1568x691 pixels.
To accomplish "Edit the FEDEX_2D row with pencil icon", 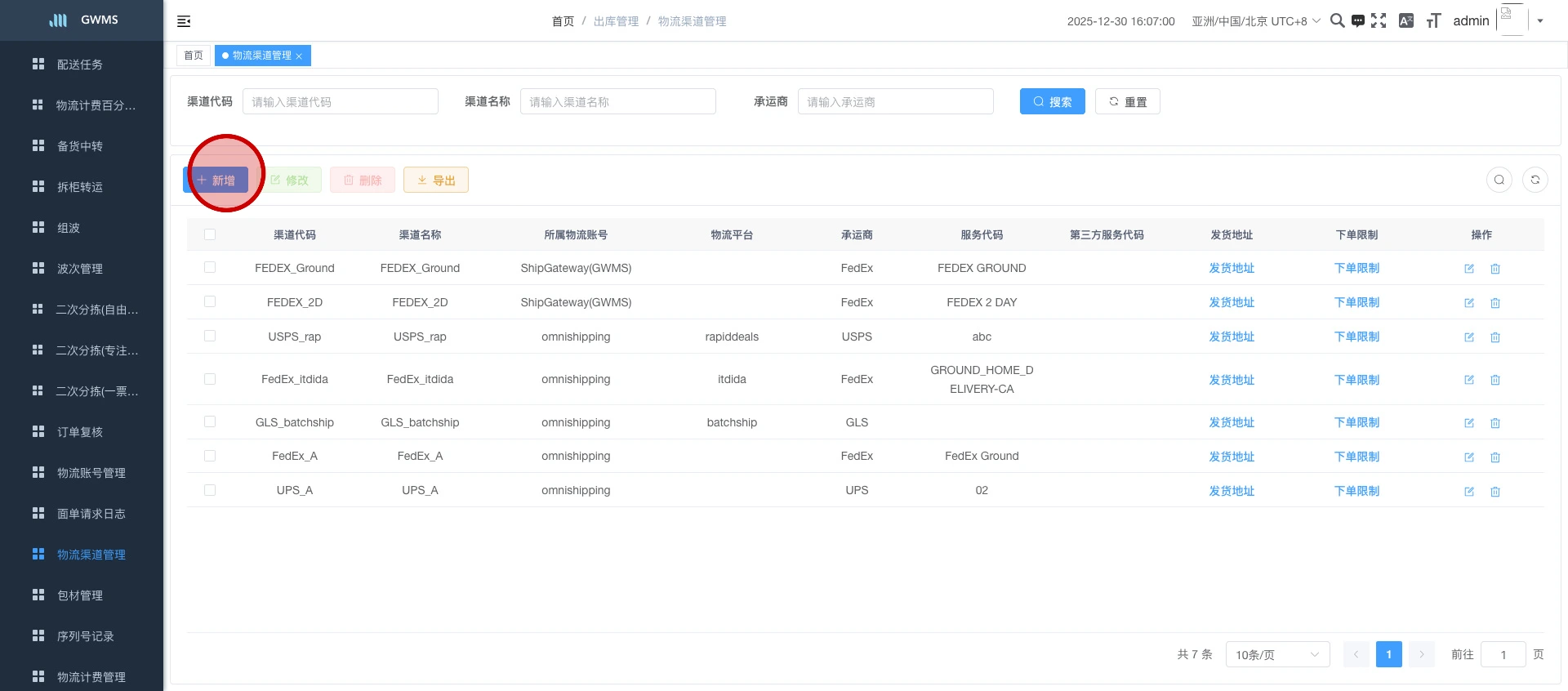I will tap(1469, 303).
